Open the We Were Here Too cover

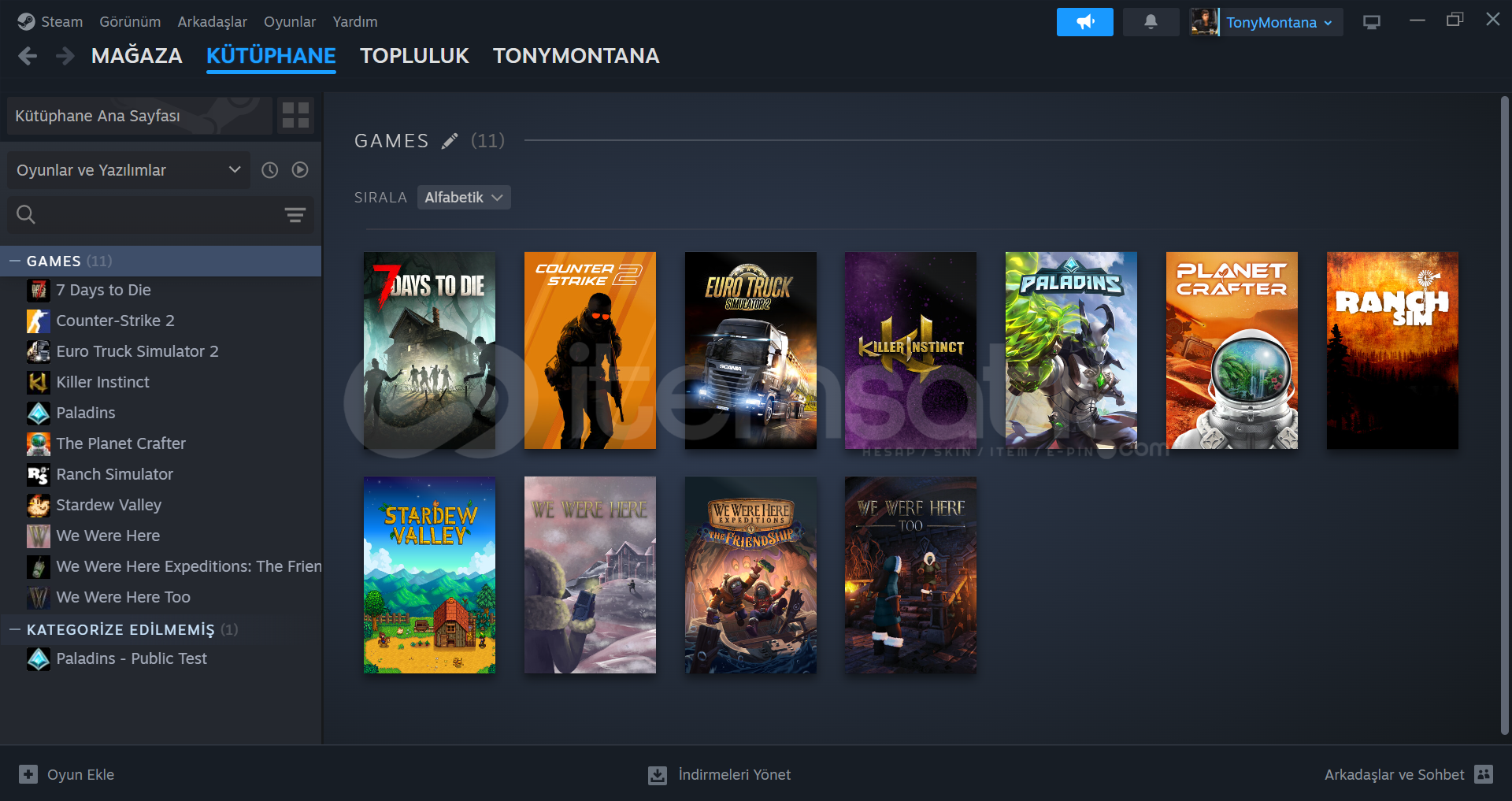point(910,575)
